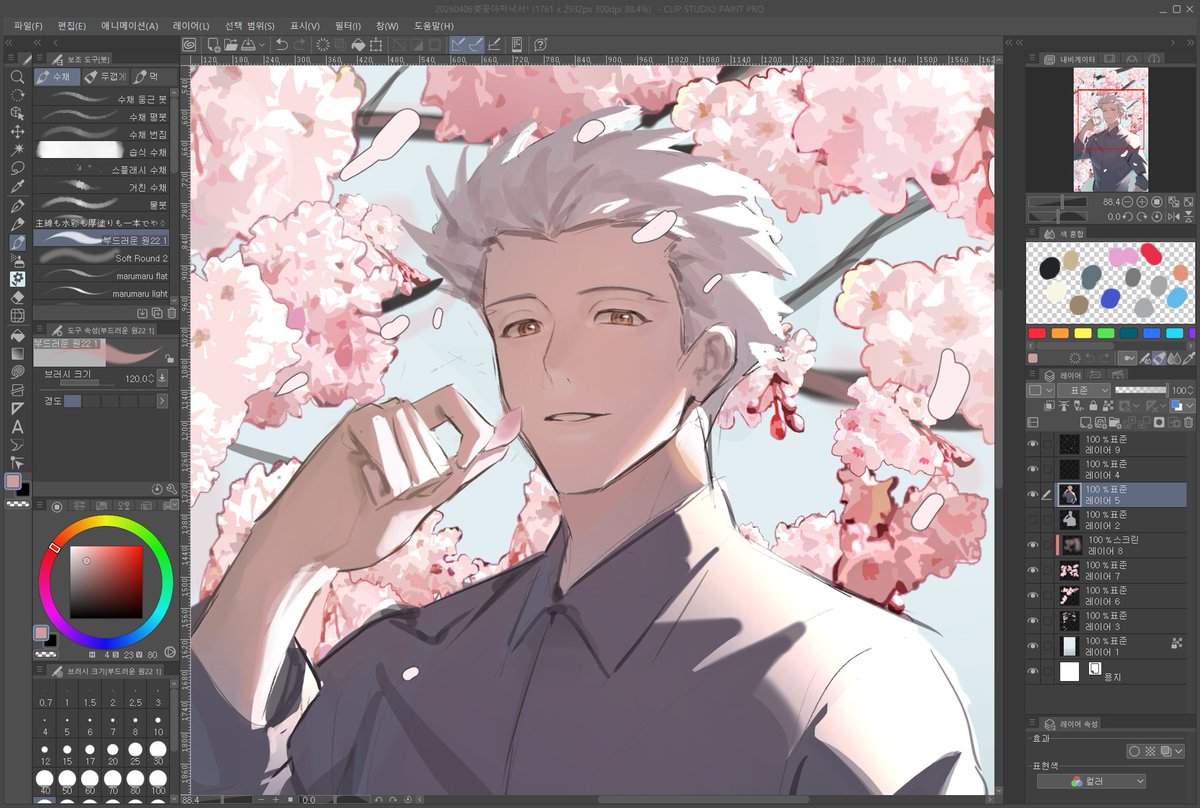Click the Clear spinner icon in command bar

point(323,45)
